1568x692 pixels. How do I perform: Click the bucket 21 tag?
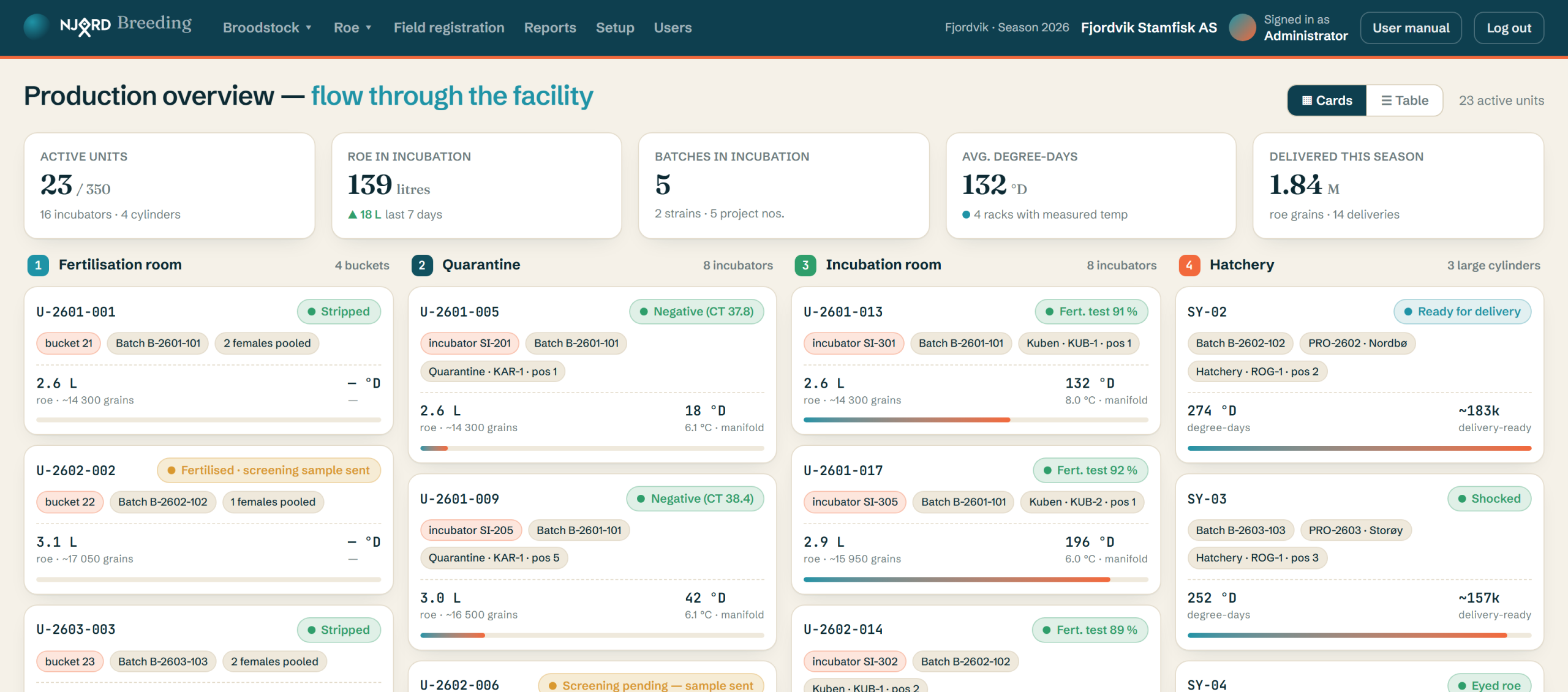pyautogui.click(x=69, y=343)
